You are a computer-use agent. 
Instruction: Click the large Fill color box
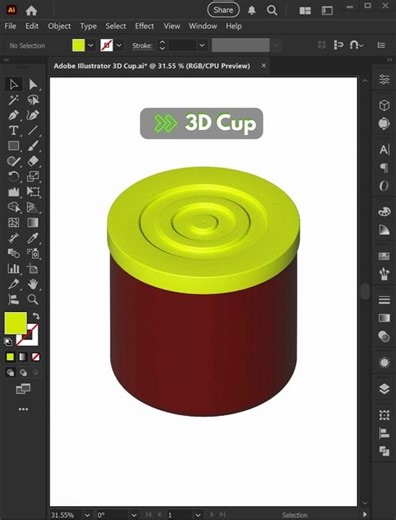pos(15,323)
